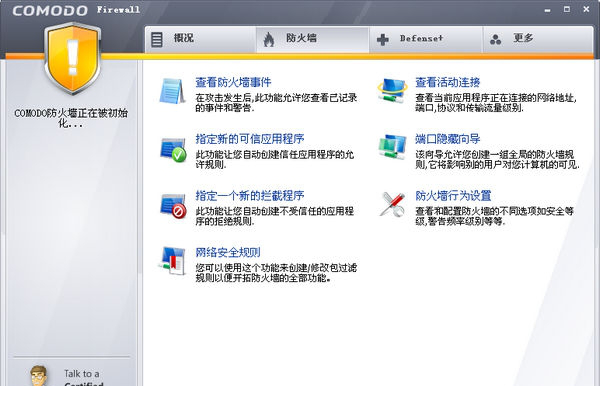Maximize the COMODO Firewall window

[x=567, y=9]
